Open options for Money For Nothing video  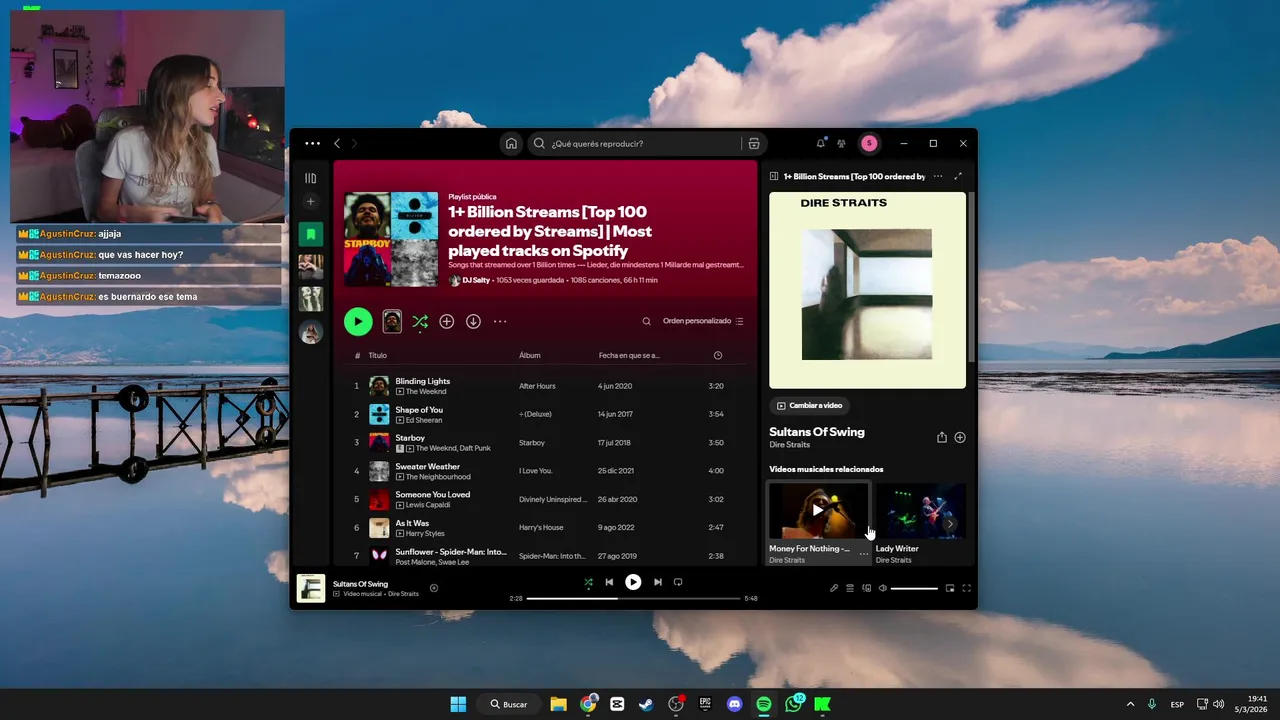tap(864, 553)
